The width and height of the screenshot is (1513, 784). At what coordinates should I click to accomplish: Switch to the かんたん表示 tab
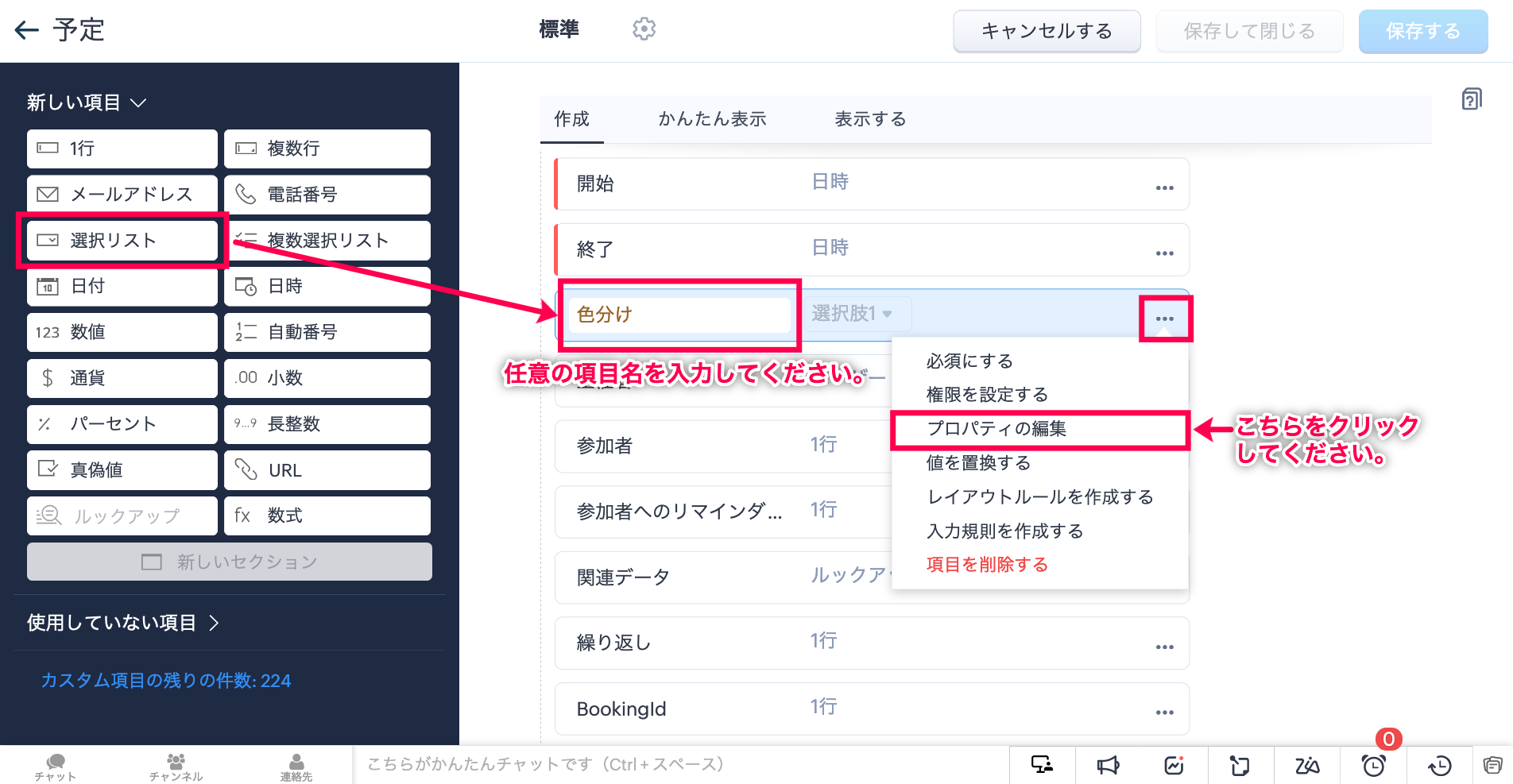(712, 119)
